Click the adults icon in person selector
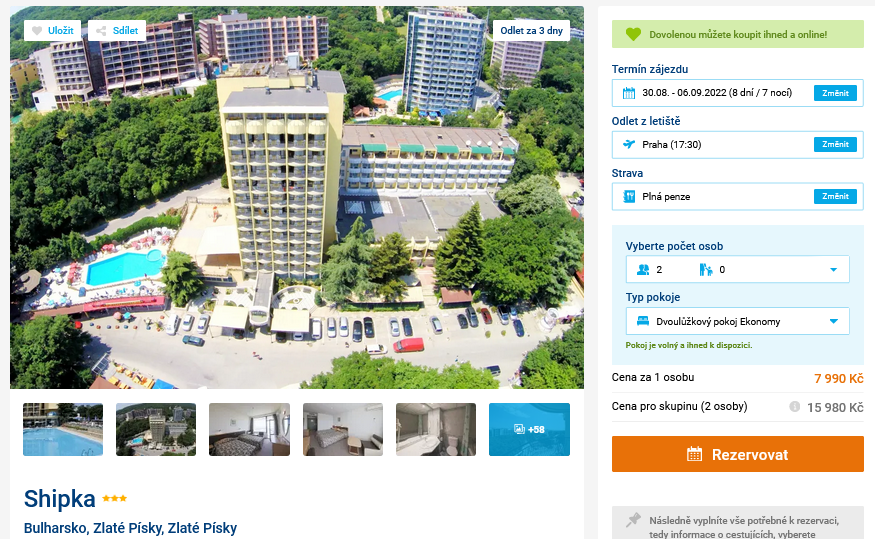The image size is (875, 539). [643, 270]
